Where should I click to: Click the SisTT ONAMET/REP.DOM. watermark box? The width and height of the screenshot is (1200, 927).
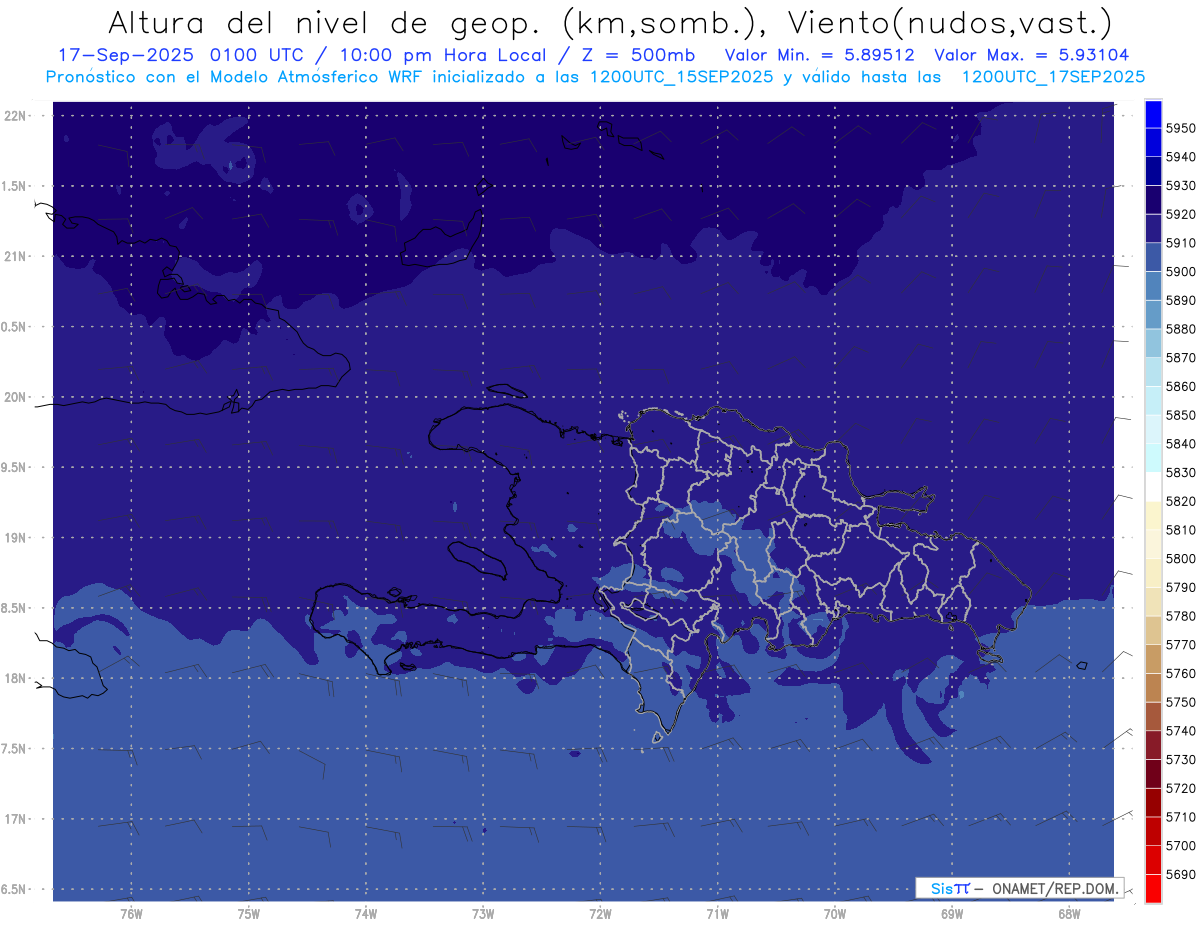tap(1019, 888)
